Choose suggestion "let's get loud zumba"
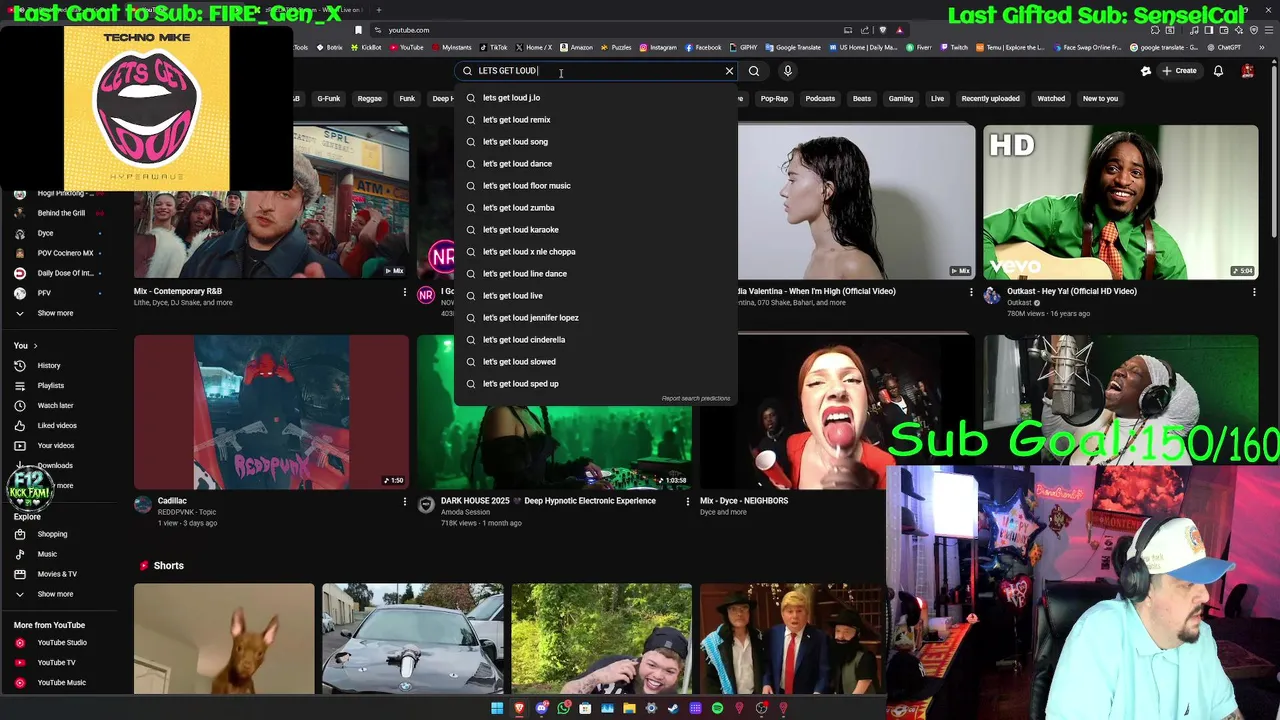The image size is (1280, 720). 596,208
